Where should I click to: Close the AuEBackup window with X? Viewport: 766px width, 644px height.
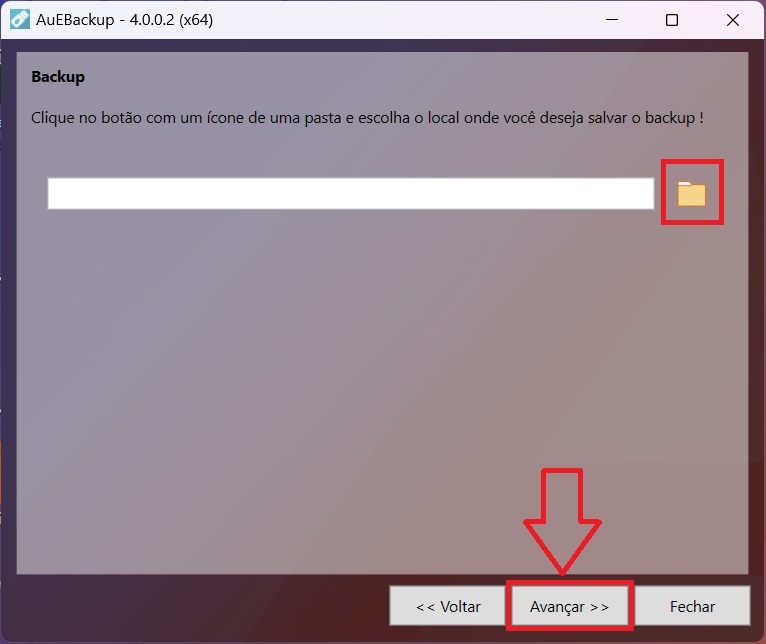[x=732, y=20]
